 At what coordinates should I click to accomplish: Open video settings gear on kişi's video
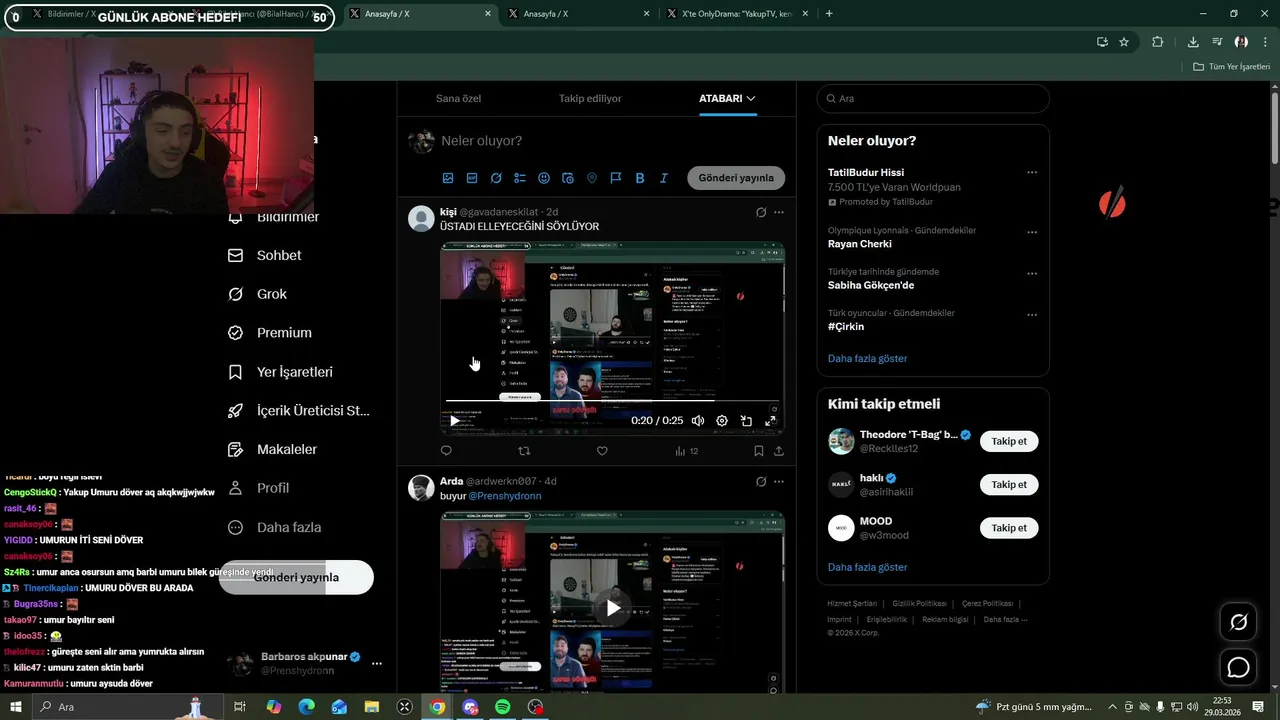click(x=722, y=421)
